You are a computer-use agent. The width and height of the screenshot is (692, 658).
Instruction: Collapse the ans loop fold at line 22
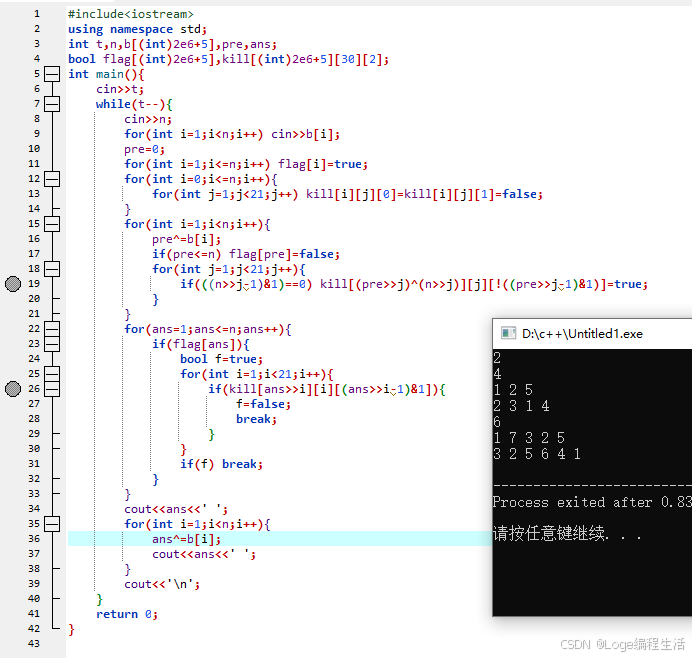(52, 329)
